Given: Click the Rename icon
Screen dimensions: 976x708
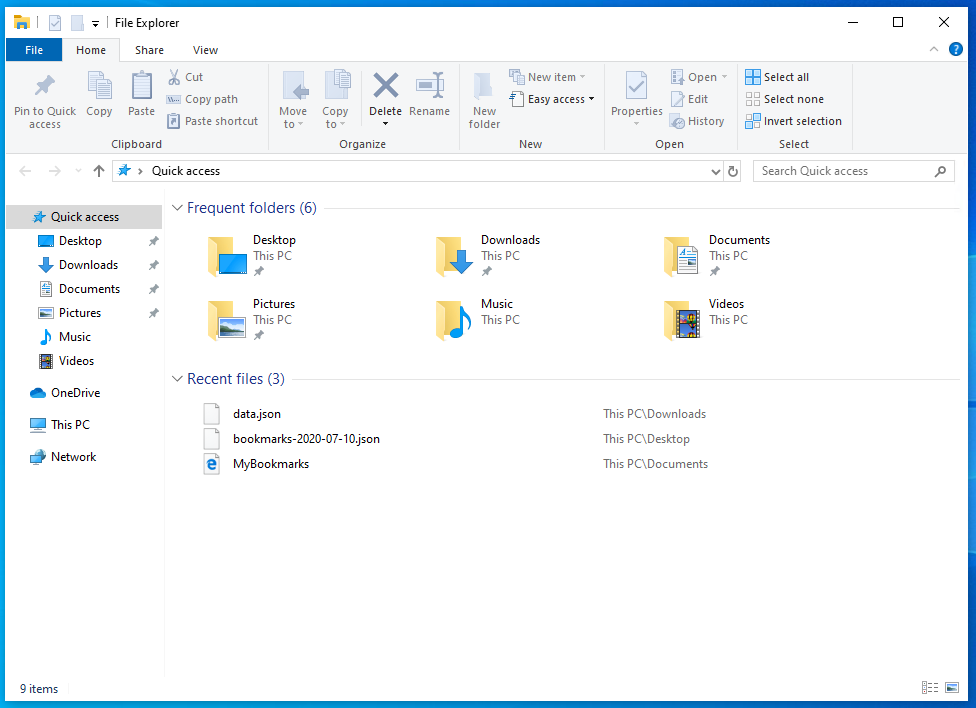Looking at the screenshot, I should tap(429, 86).
